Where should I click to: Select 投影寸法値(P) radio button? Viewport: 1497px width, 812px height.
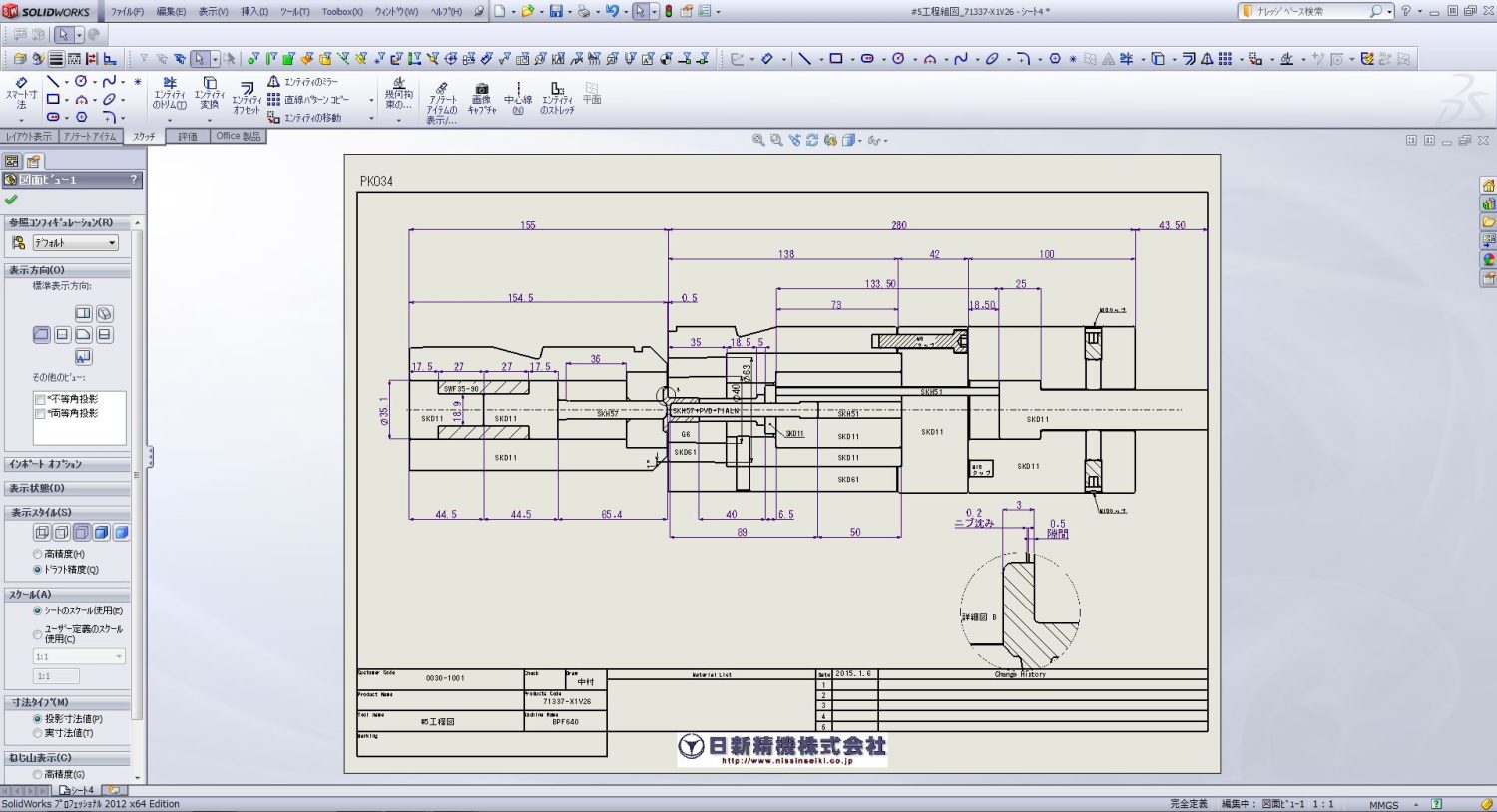tap(38, 719)
